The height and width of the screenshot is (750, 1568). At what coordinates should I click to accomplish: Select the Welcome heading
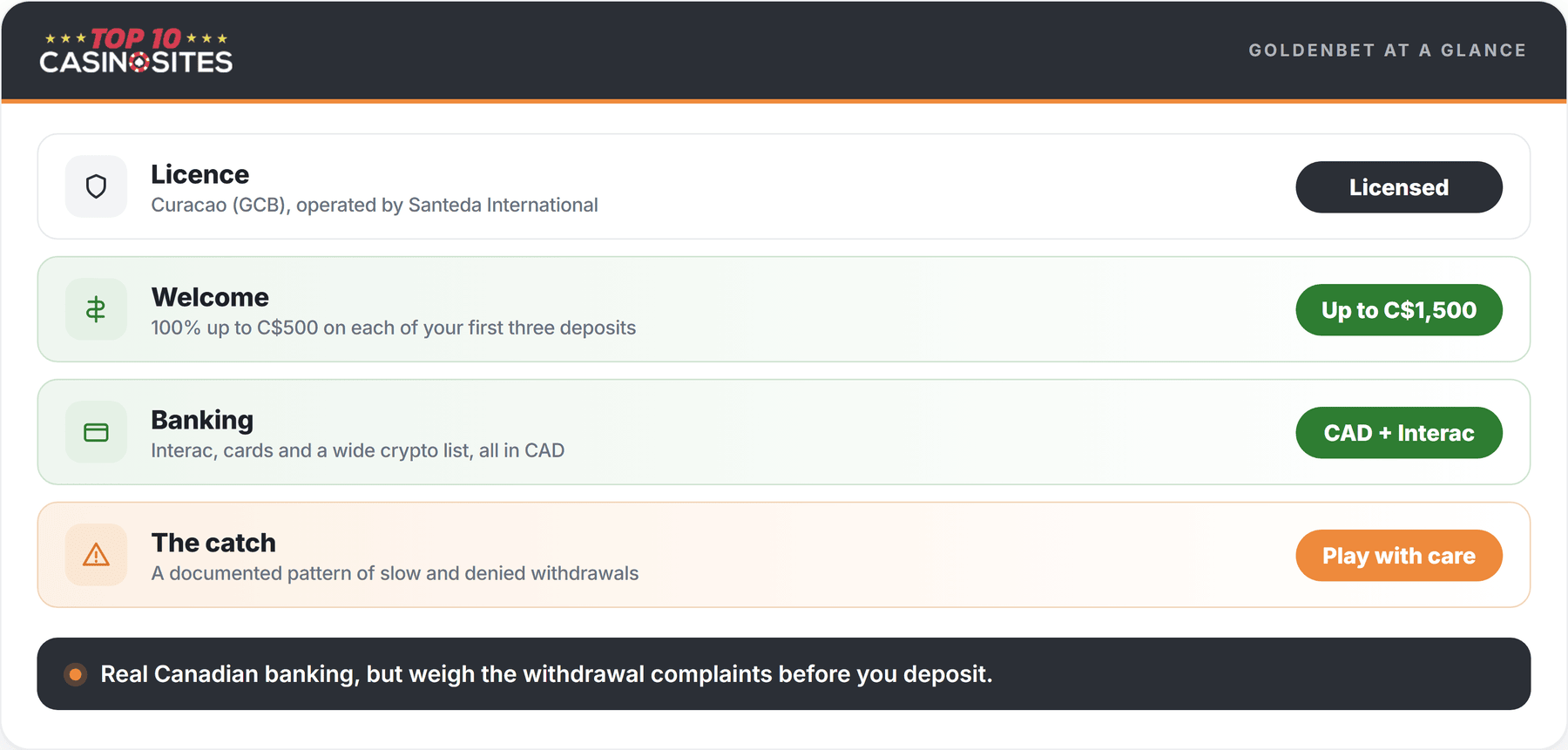pyautogui.click(x=210, y=297)
